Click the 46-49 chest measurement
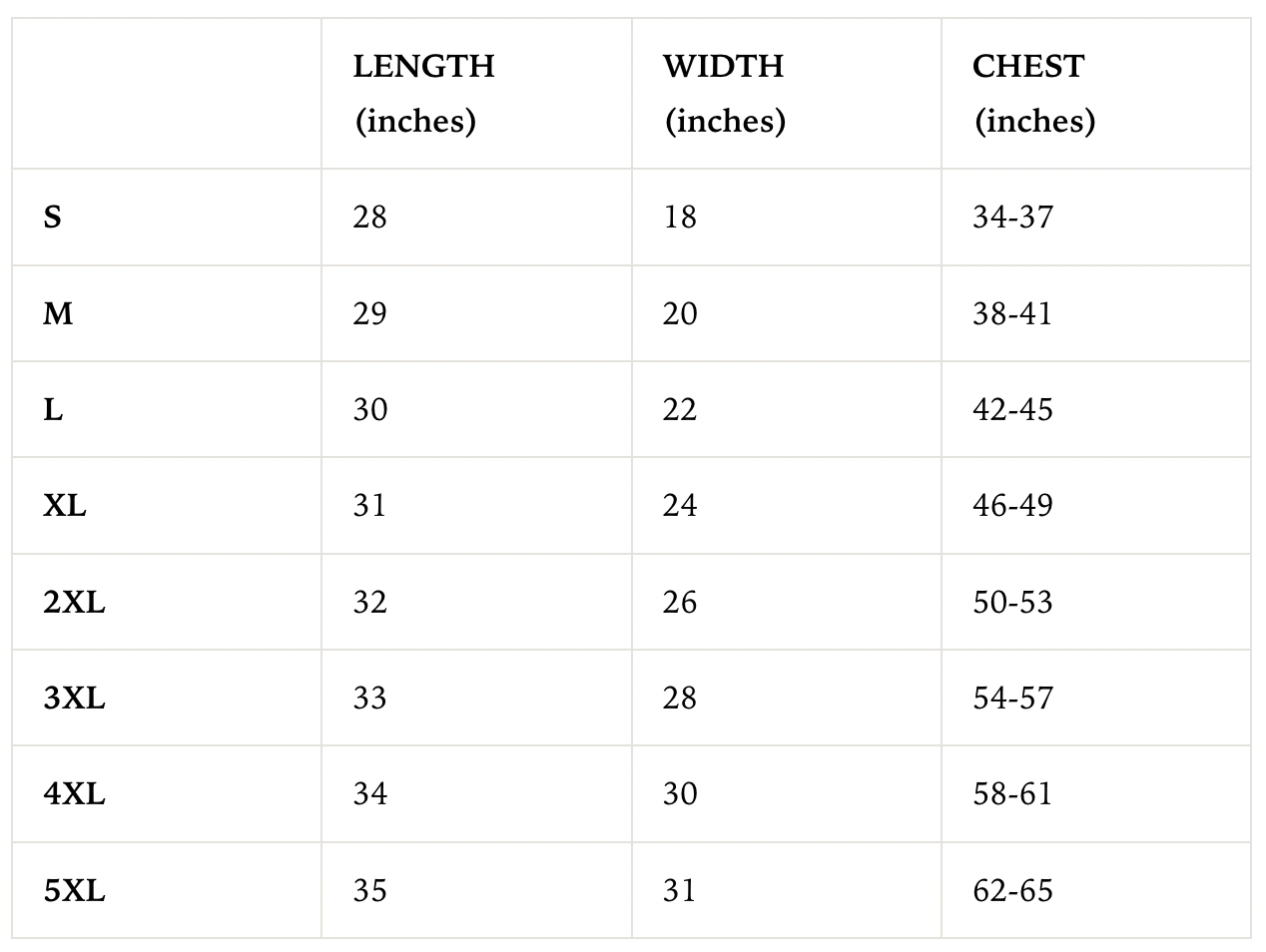This screenshot has width=1266, height=952. coord(1012,506)
